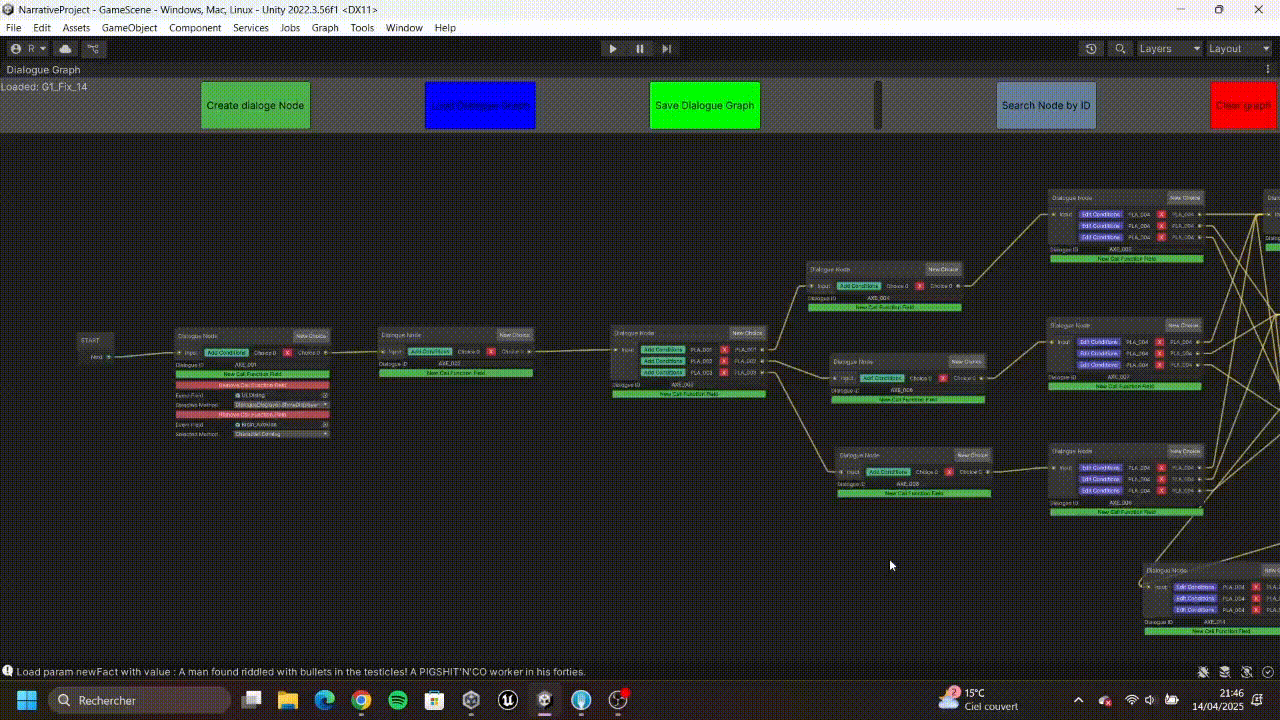Open first Selected Method dropdown on AXE_001
This screenshot has height=720, width=1280.
[x=282, y=405]
